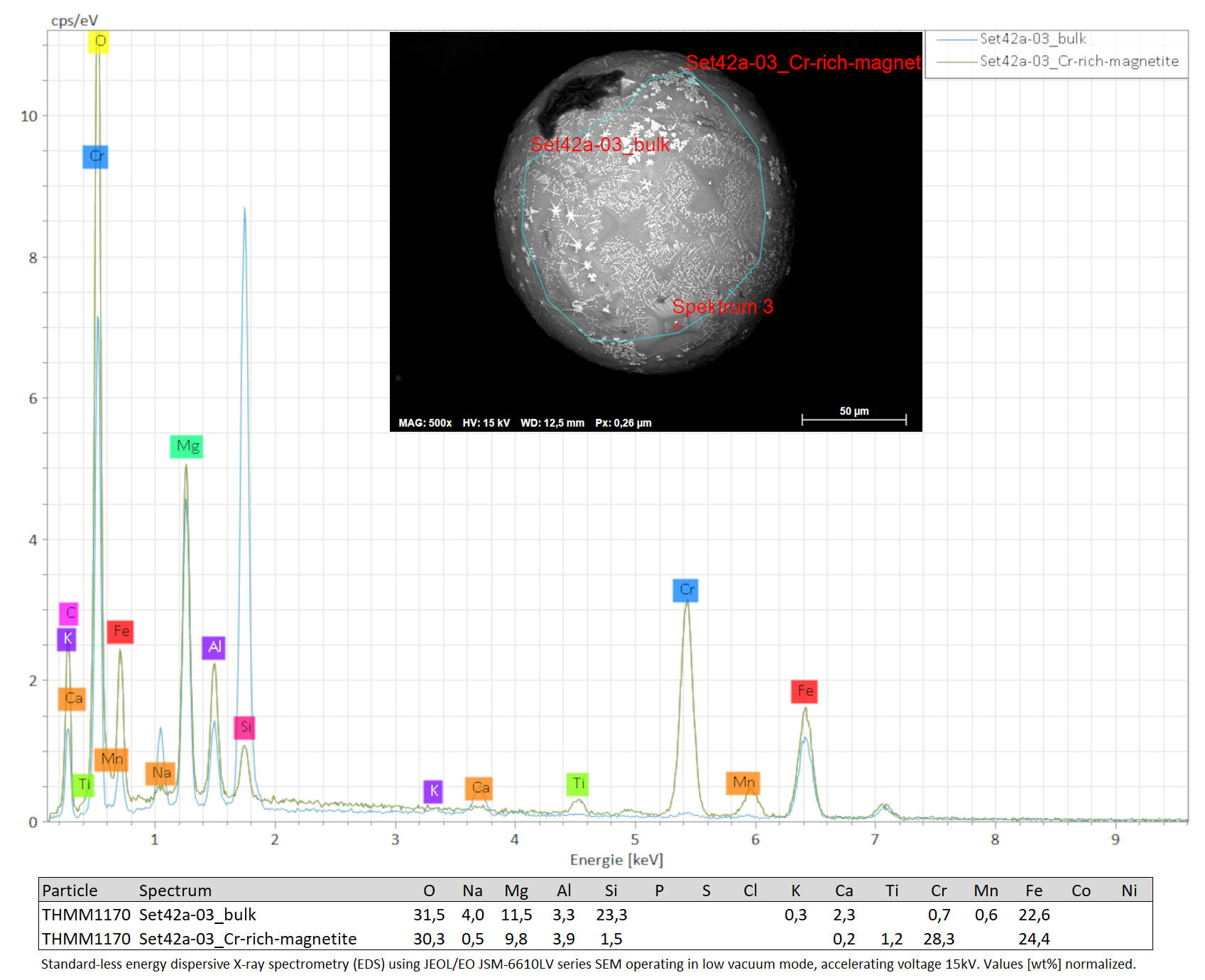
Task: Click the 24,4 iron value in table
Action: pos(1034,939)
